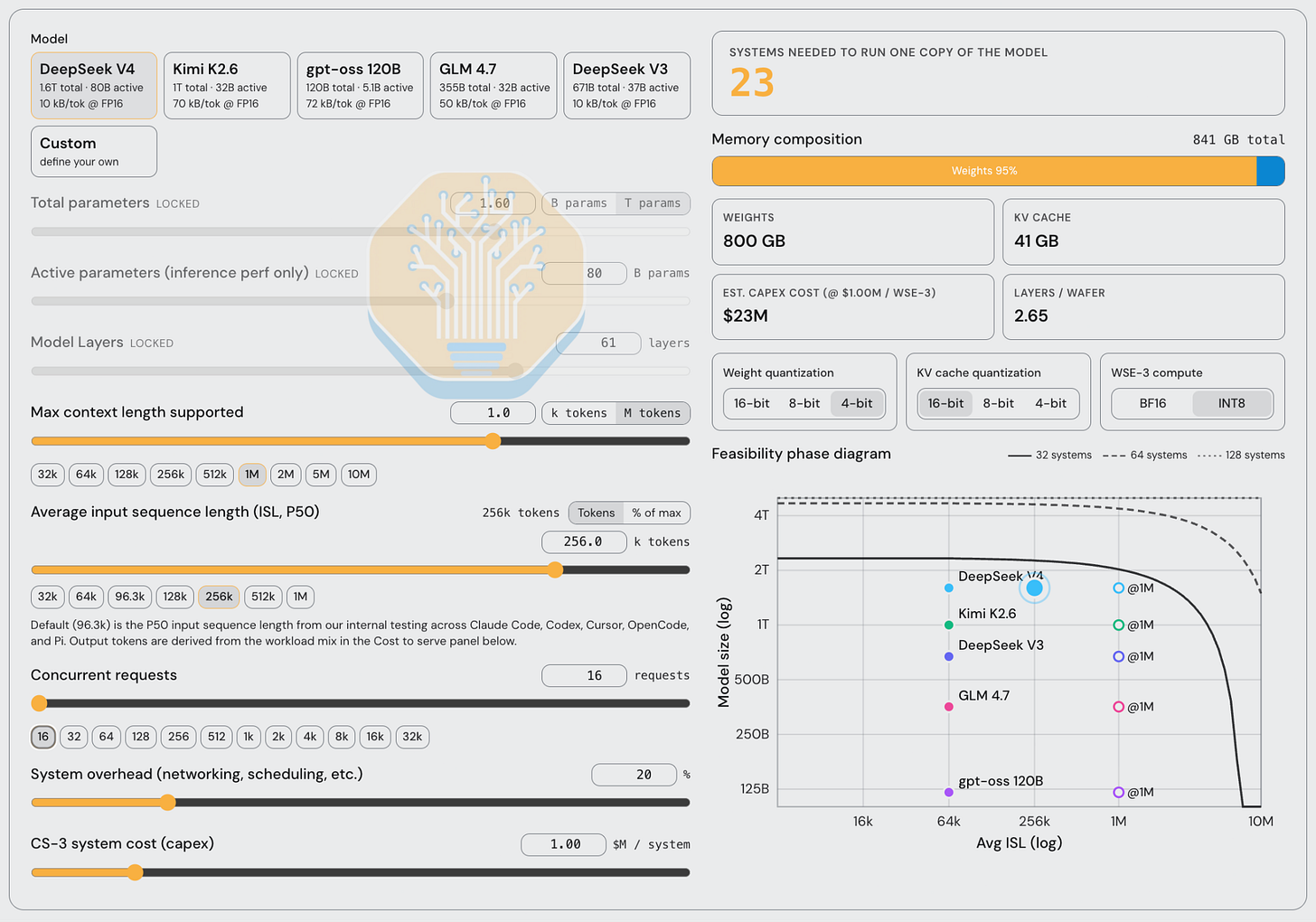Set max context preset to 10M
The image size is (1316, 922).
[x=359, y=475]
